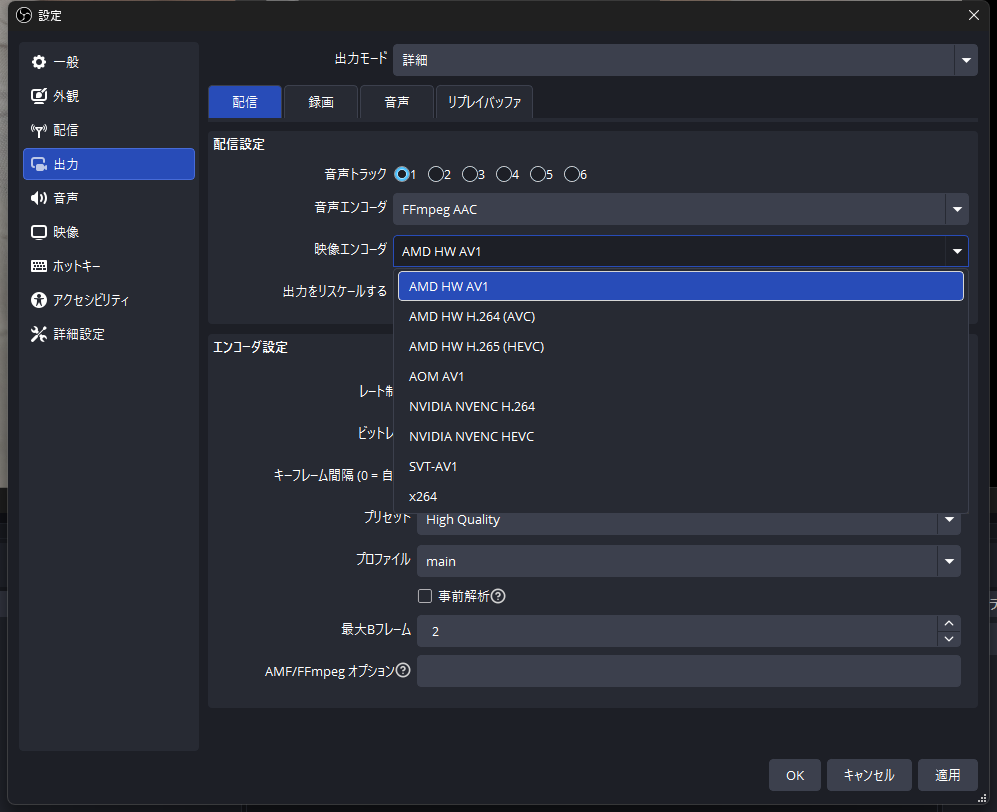Click the 一般 gear icon in sidebar
997x812 pixels.
click(39, 62)
